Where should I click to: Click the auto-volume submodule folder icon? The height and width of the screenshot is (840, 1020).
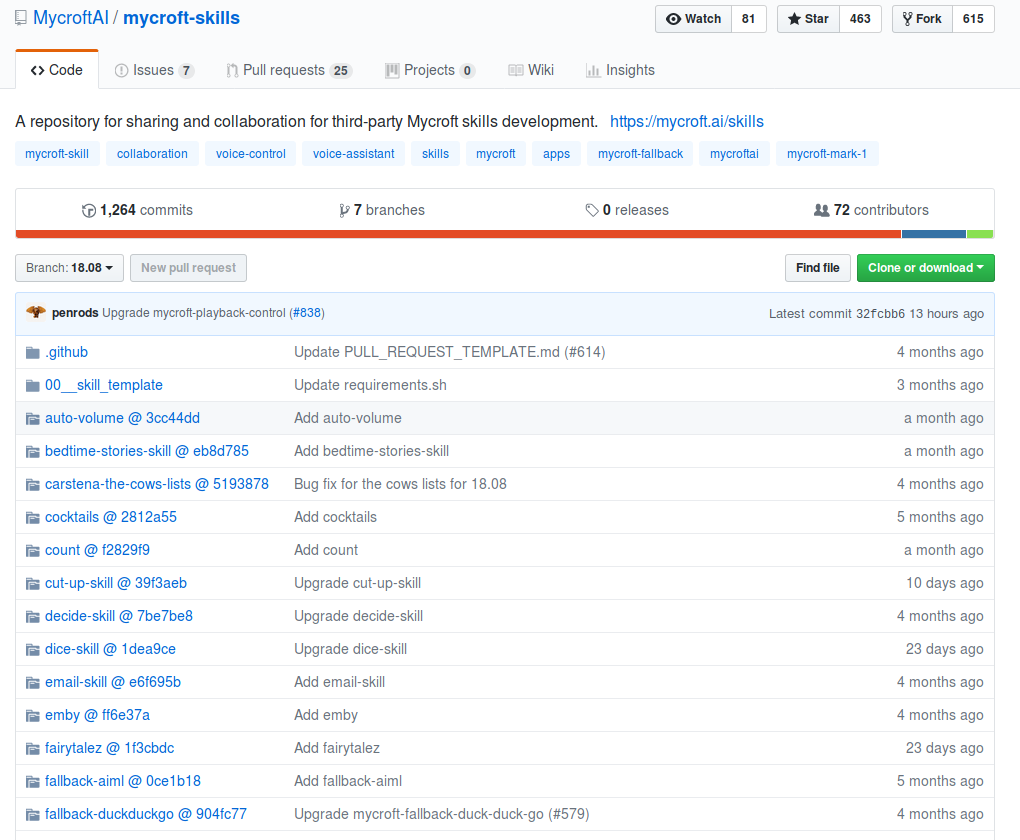pyautogui.click(x=33, y=419)
